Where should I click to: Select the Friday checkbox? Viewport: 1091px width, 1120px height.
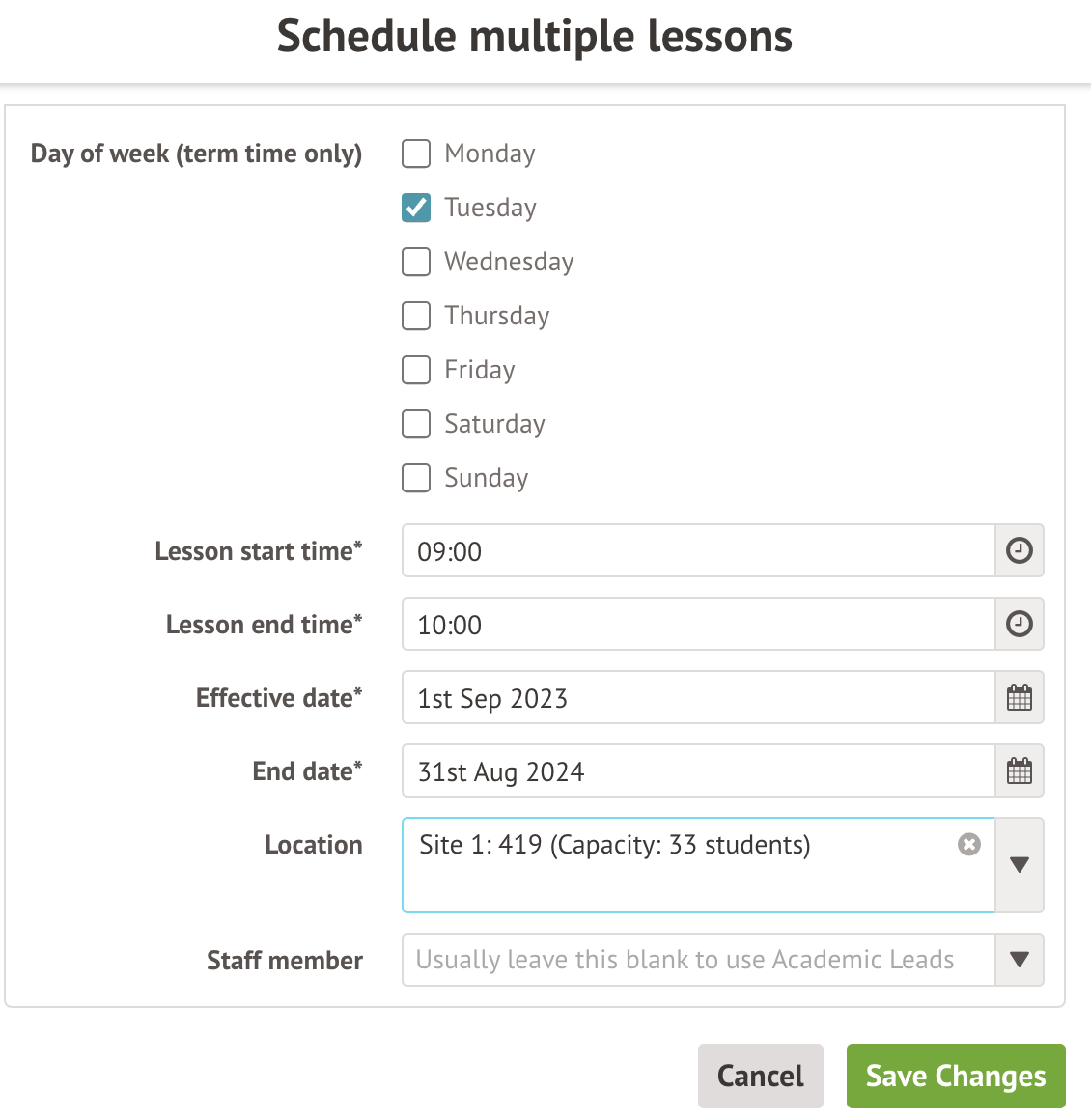point(416,370)
